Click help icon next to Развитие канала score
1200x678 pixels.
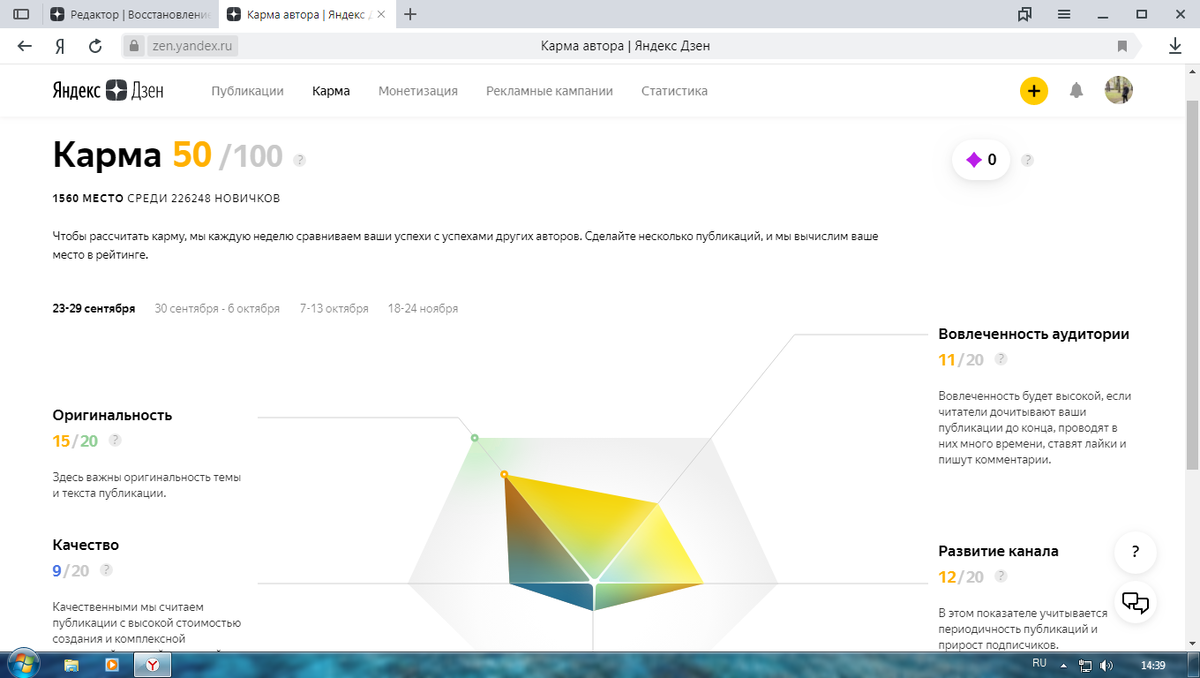coord(1001,576)
